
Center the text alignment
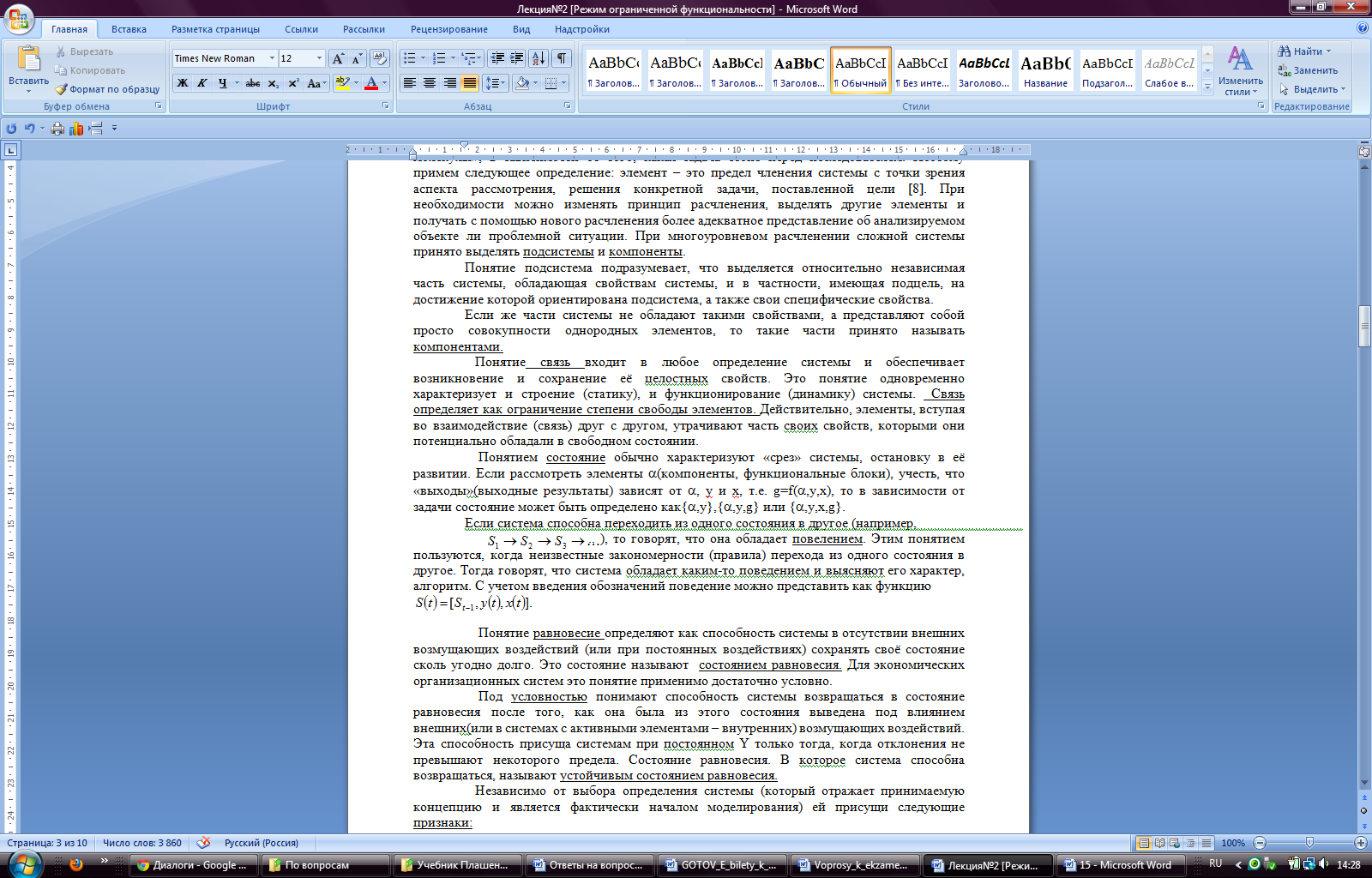point(430,83)
